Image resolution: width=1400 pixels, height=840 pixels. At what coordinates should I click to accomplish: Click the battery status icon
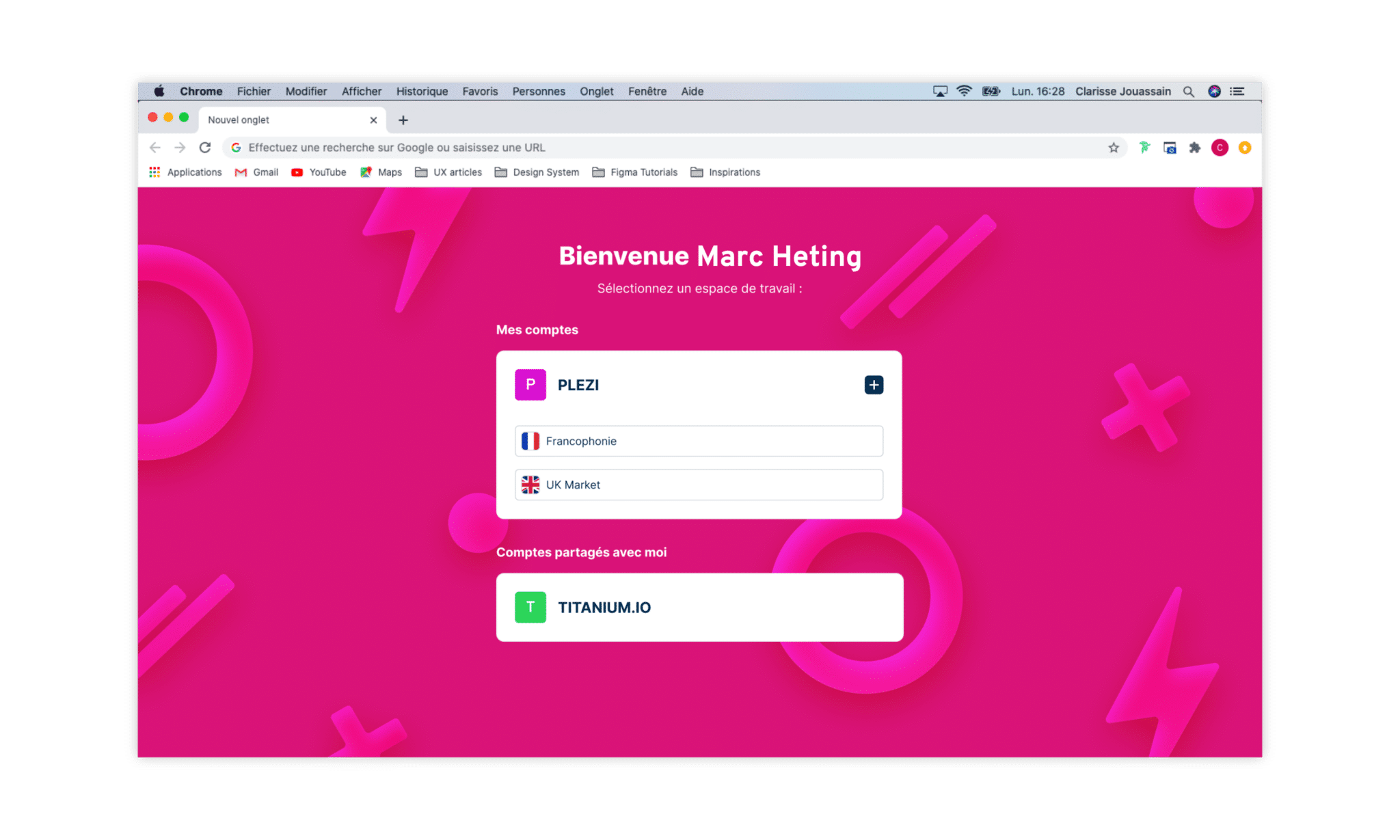pyautogui.click(x=991, y=91)
